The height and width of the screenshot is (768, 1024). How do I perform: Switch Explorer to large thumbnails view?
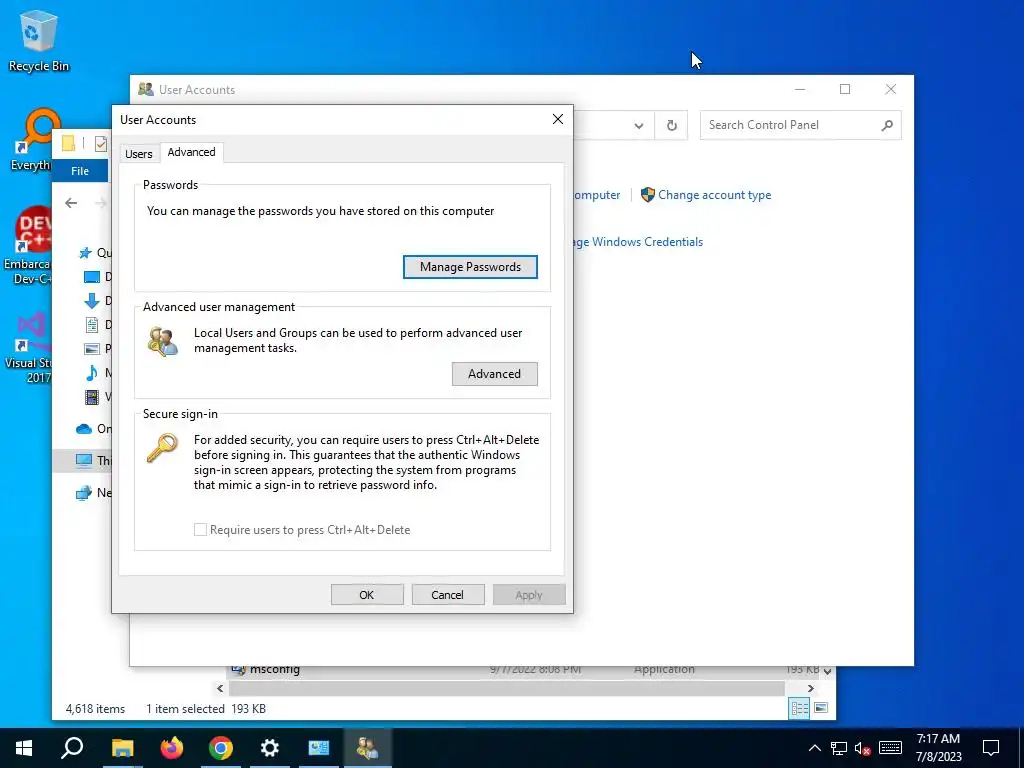point(822,708)
